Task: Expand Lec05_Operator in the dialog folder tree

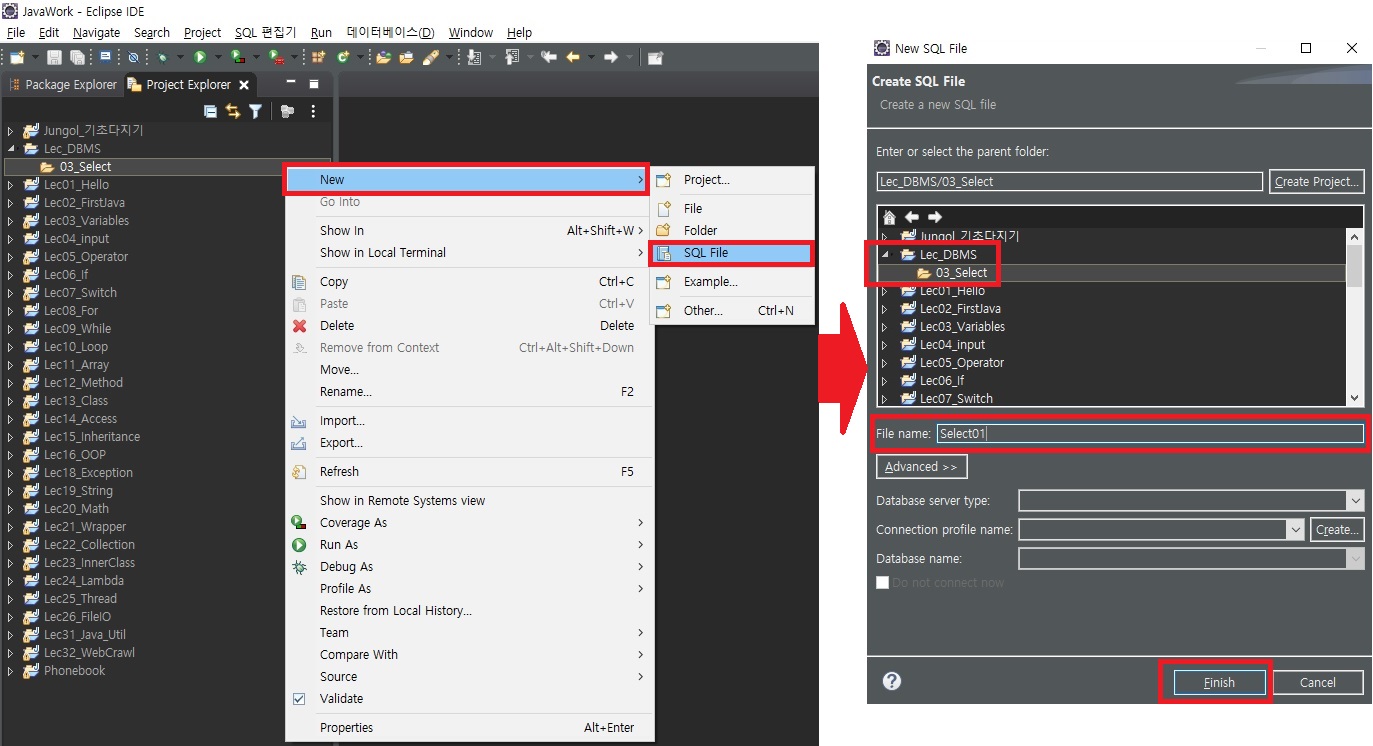Action: tap(884, 363)
